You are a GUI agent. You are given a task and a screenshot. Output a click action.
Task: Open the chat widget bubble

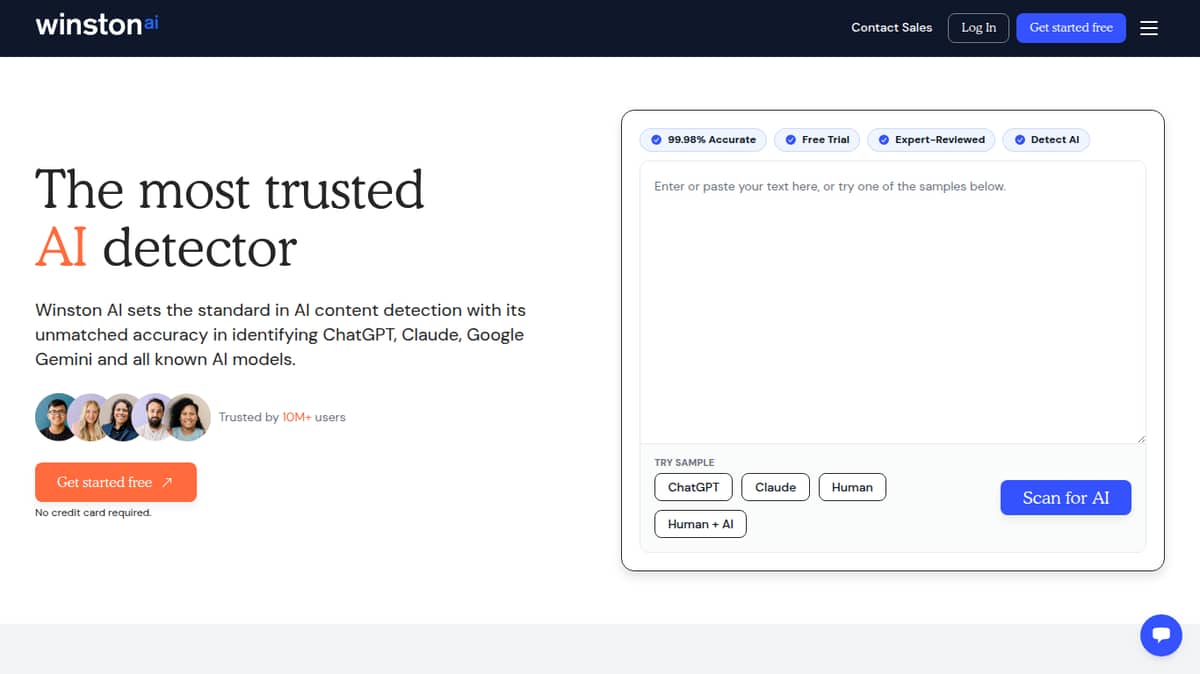pos(1161,635)
